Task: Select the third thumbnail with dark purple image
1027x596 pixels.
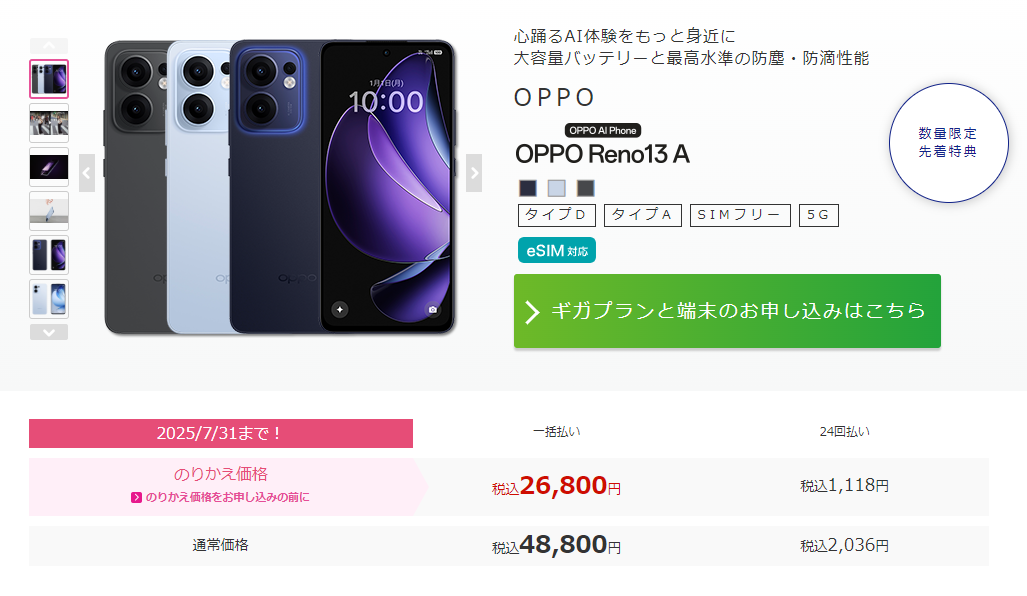Action: (x=49, y=167)
